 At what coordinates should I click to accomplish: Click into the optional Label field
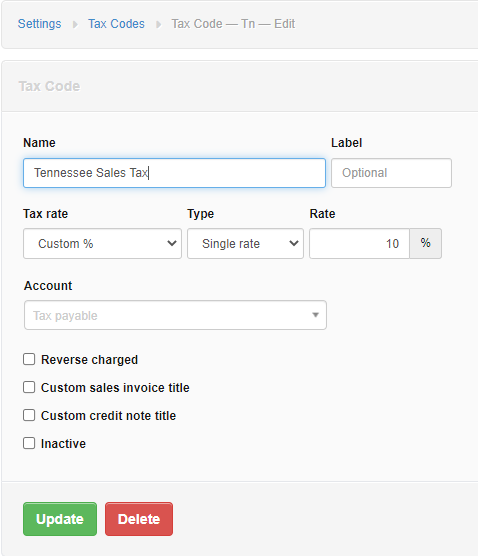(391, 173)
